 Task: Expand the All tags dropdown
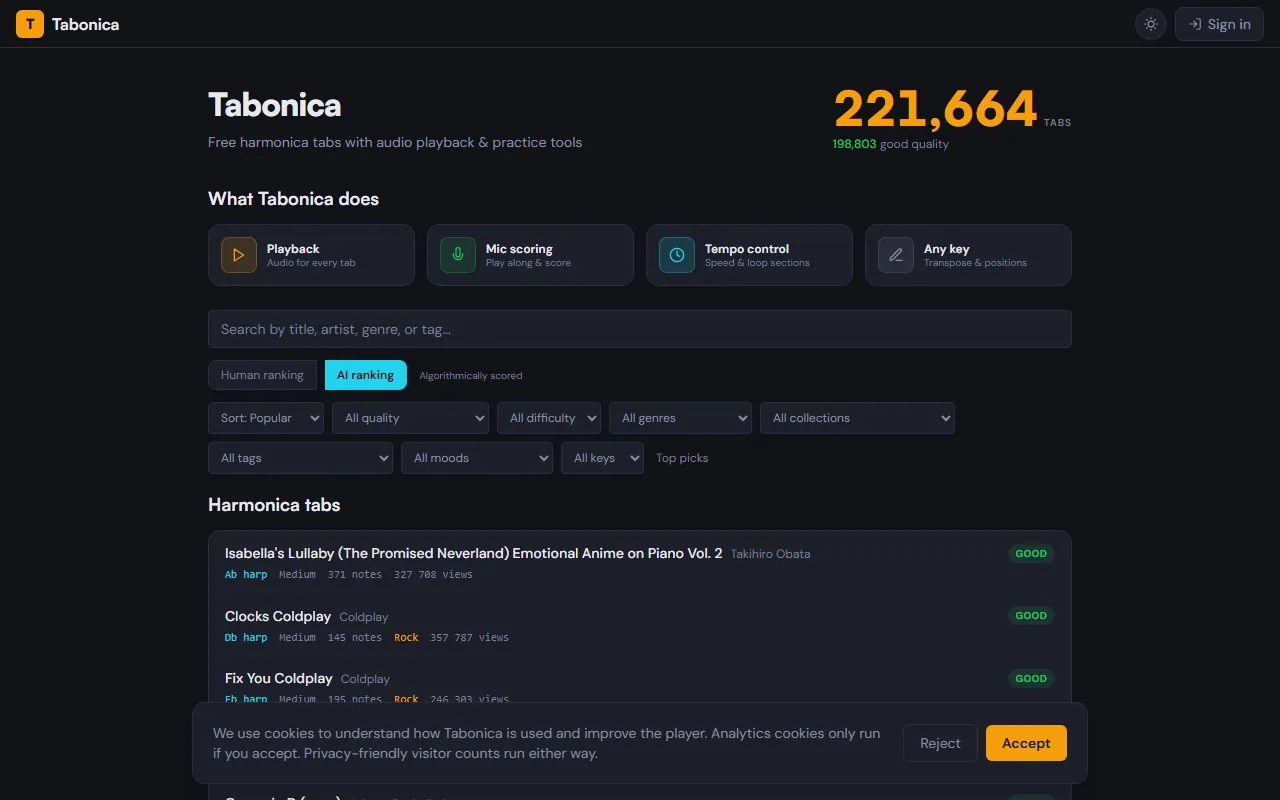point(301,458)
